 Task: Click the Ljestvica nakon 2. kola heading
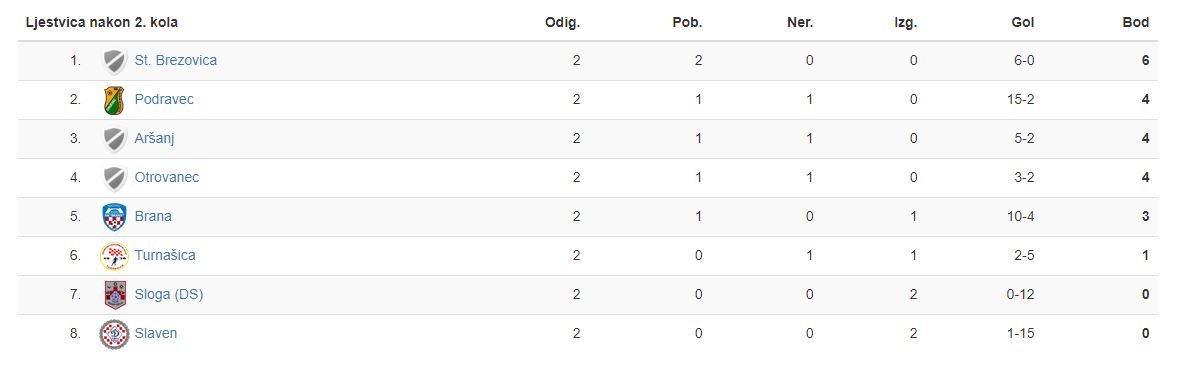coord(102,23)
